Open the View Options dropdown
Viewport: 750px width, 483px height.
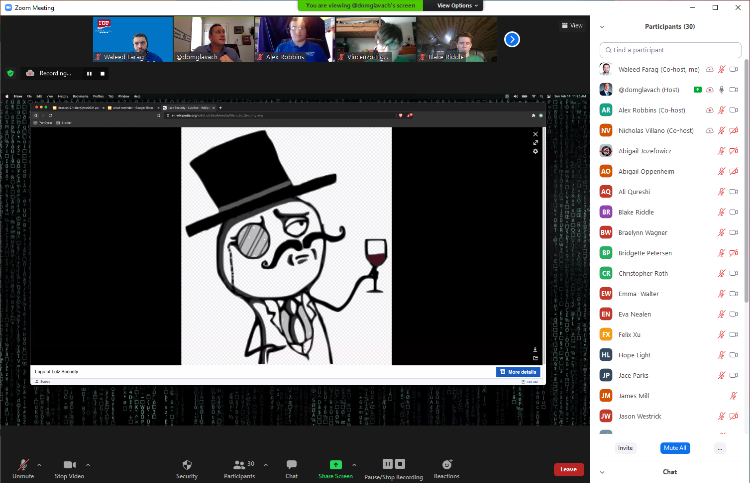tap(457, 5)
